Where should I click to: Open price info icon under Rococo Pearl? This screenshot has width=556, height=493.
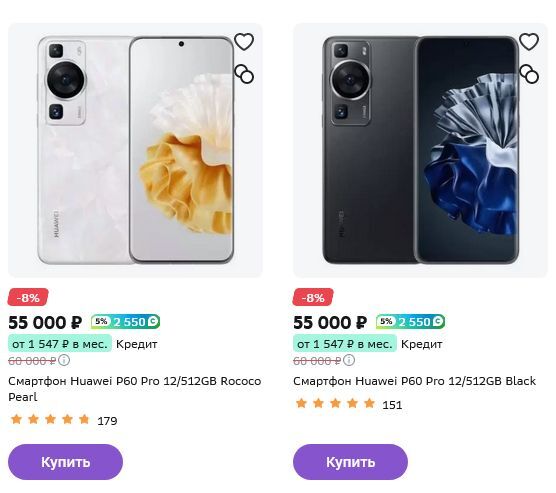64,360
